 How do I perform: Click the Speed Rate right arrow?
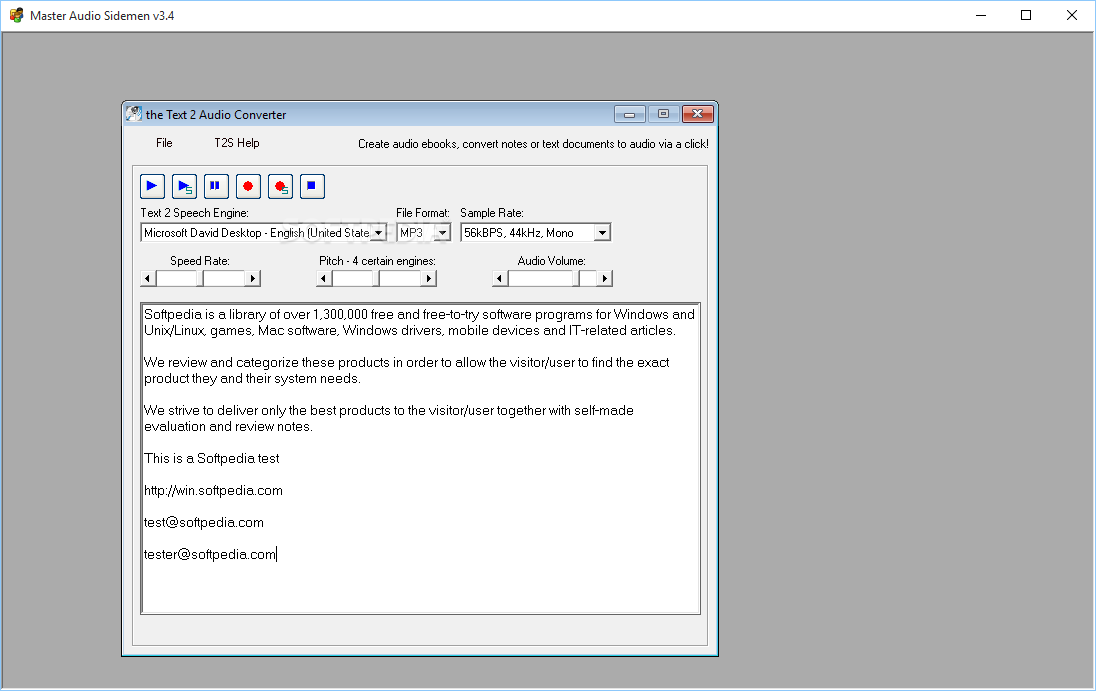pyautogui.click(x=253, y=279)
